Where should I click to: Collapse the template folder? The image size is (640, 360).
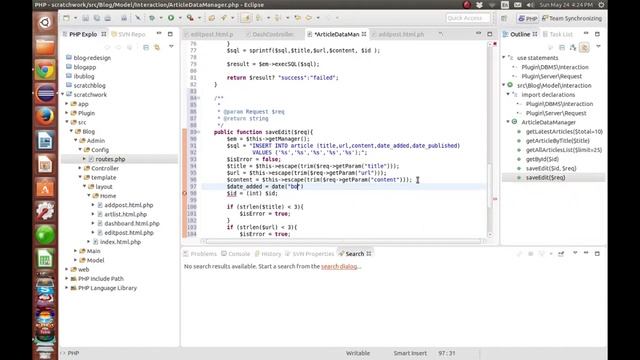tap(80, 178)
